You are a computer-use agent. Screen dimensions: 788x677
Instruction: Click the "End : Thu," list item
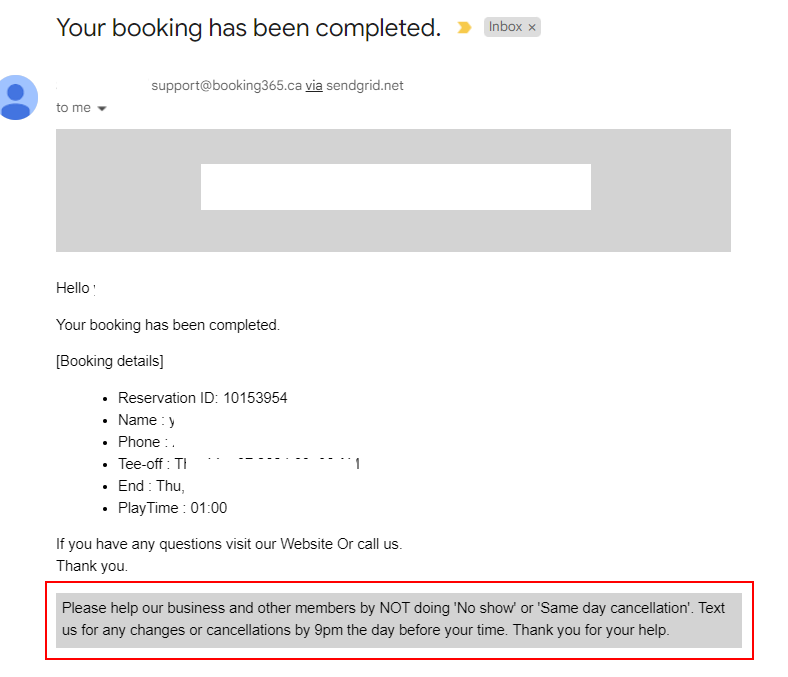point(151,486)
